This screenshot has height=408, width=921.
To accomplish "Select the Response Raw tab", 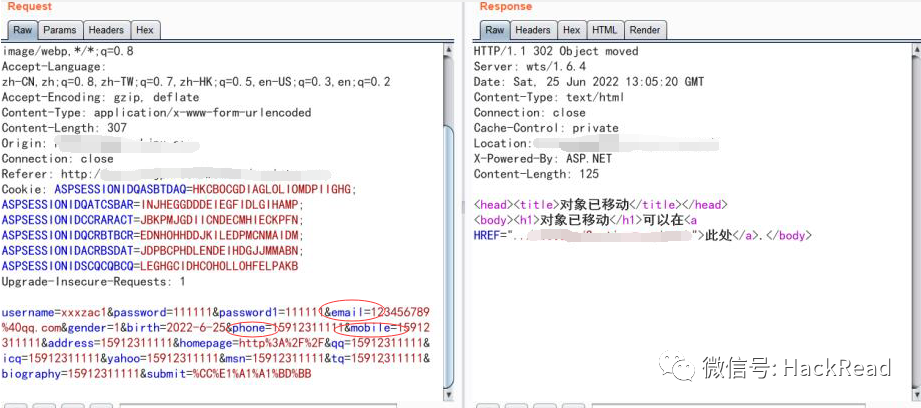I will (494, 30).
